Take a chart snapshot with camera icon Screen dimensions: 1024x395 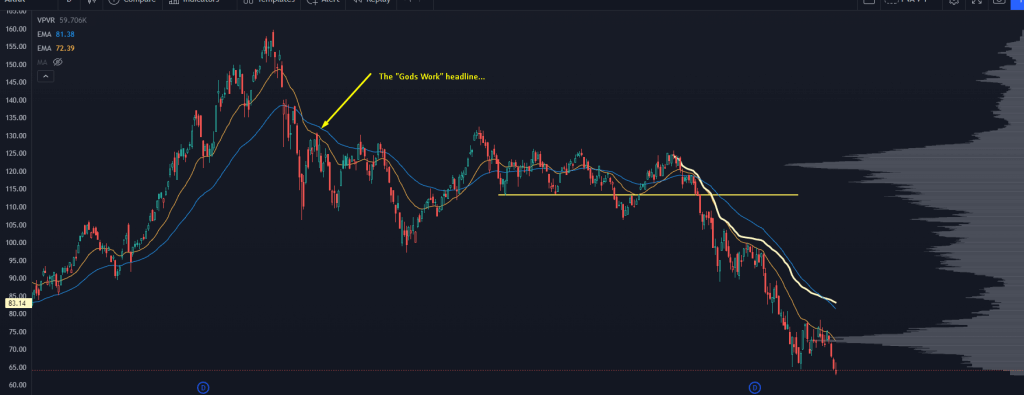click(x=999, y=2)
